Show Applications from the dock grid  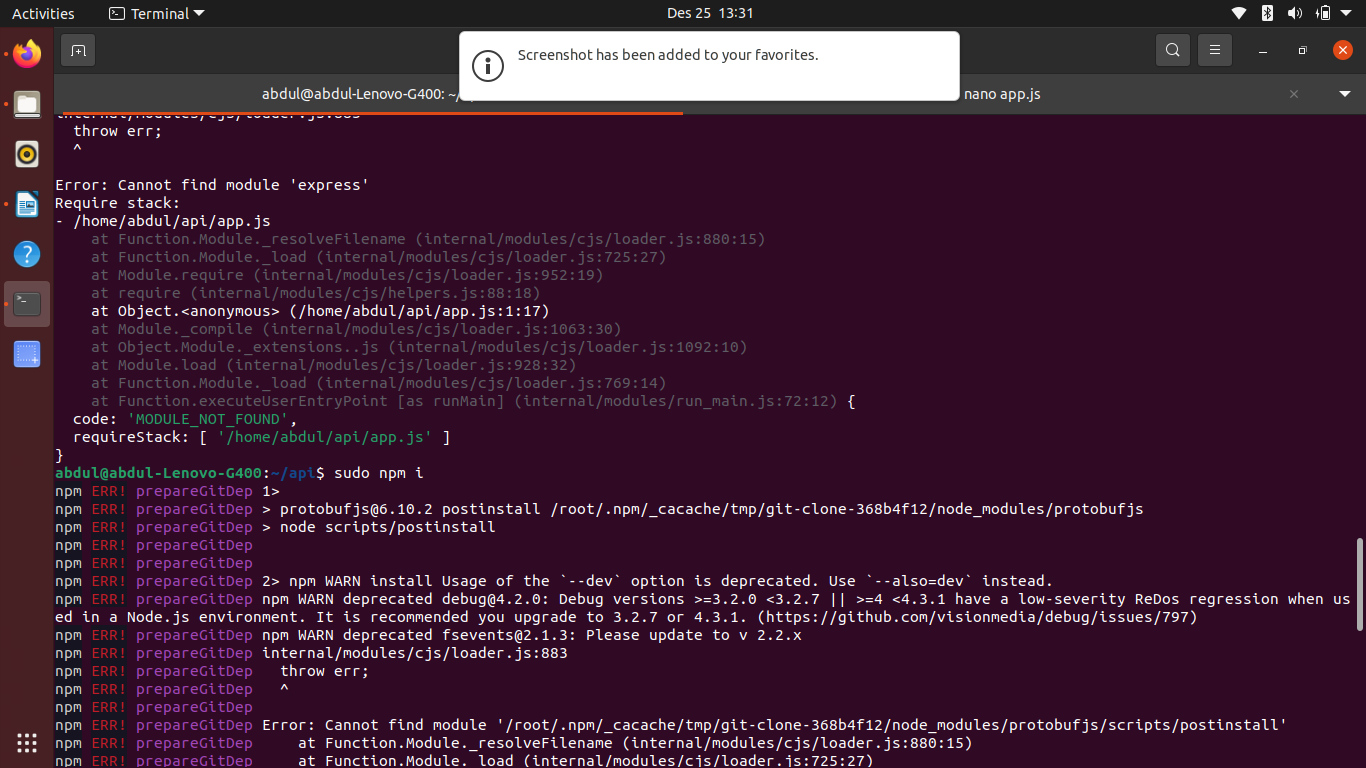pyautogui.click(x=26, y=743)
